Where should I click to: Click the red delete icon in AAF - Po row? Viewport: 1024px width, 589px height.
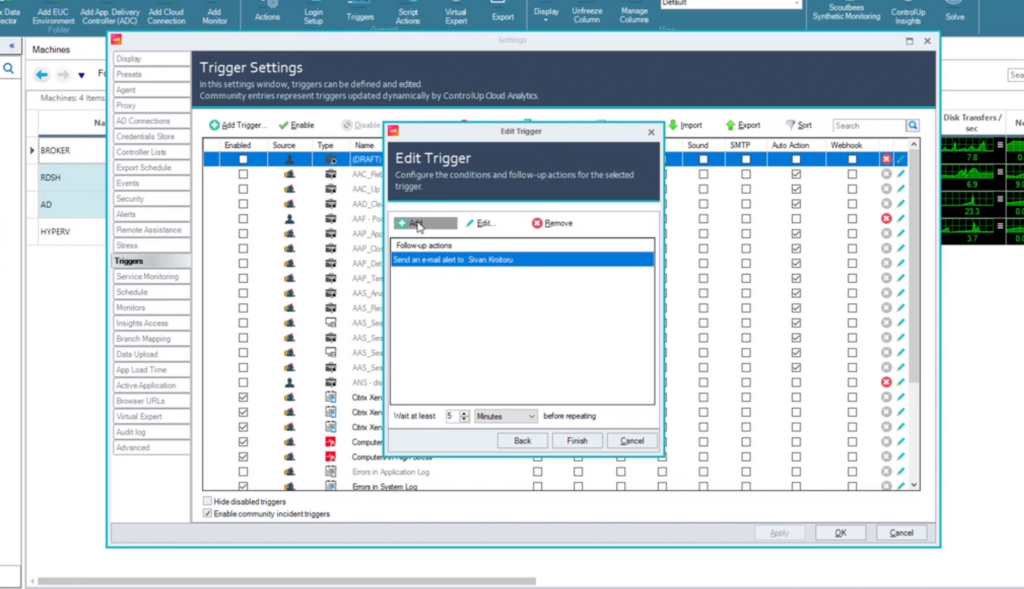pyautogui.click(x=886, y=219)
